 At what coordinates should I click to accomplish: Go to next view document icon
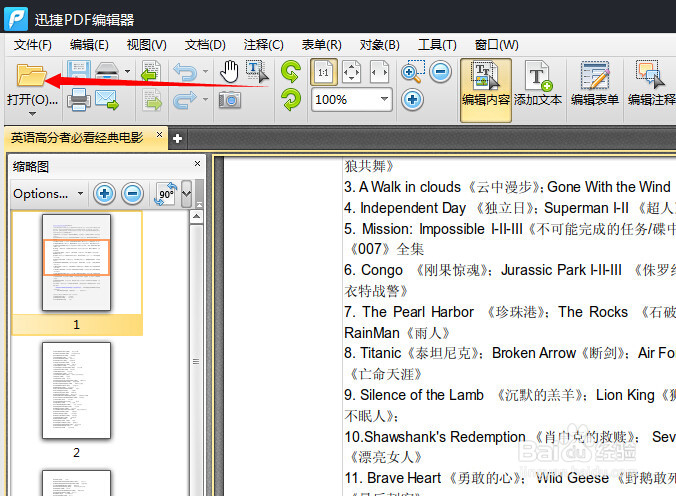click(152, 100)
